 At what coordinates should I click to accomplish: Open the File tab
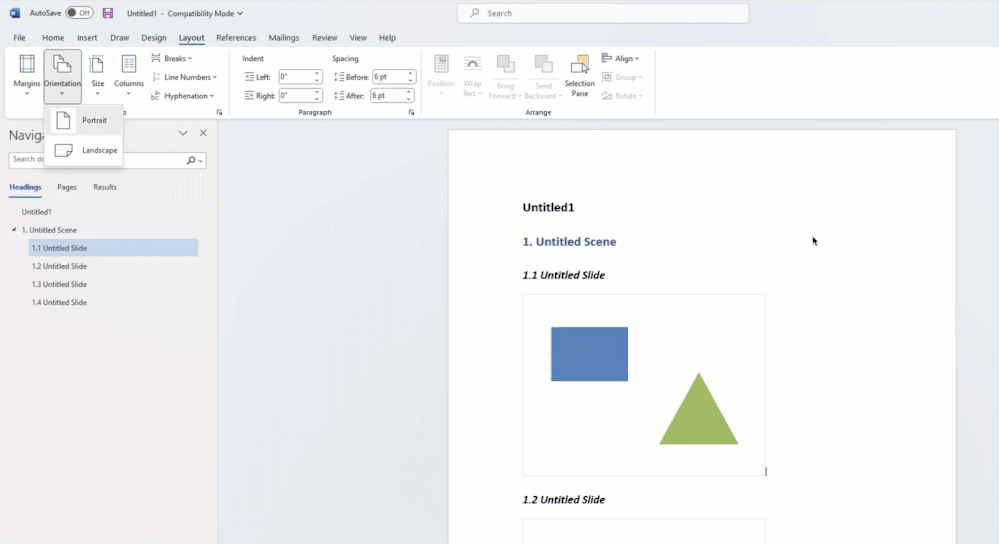click(x=20, y=38)
